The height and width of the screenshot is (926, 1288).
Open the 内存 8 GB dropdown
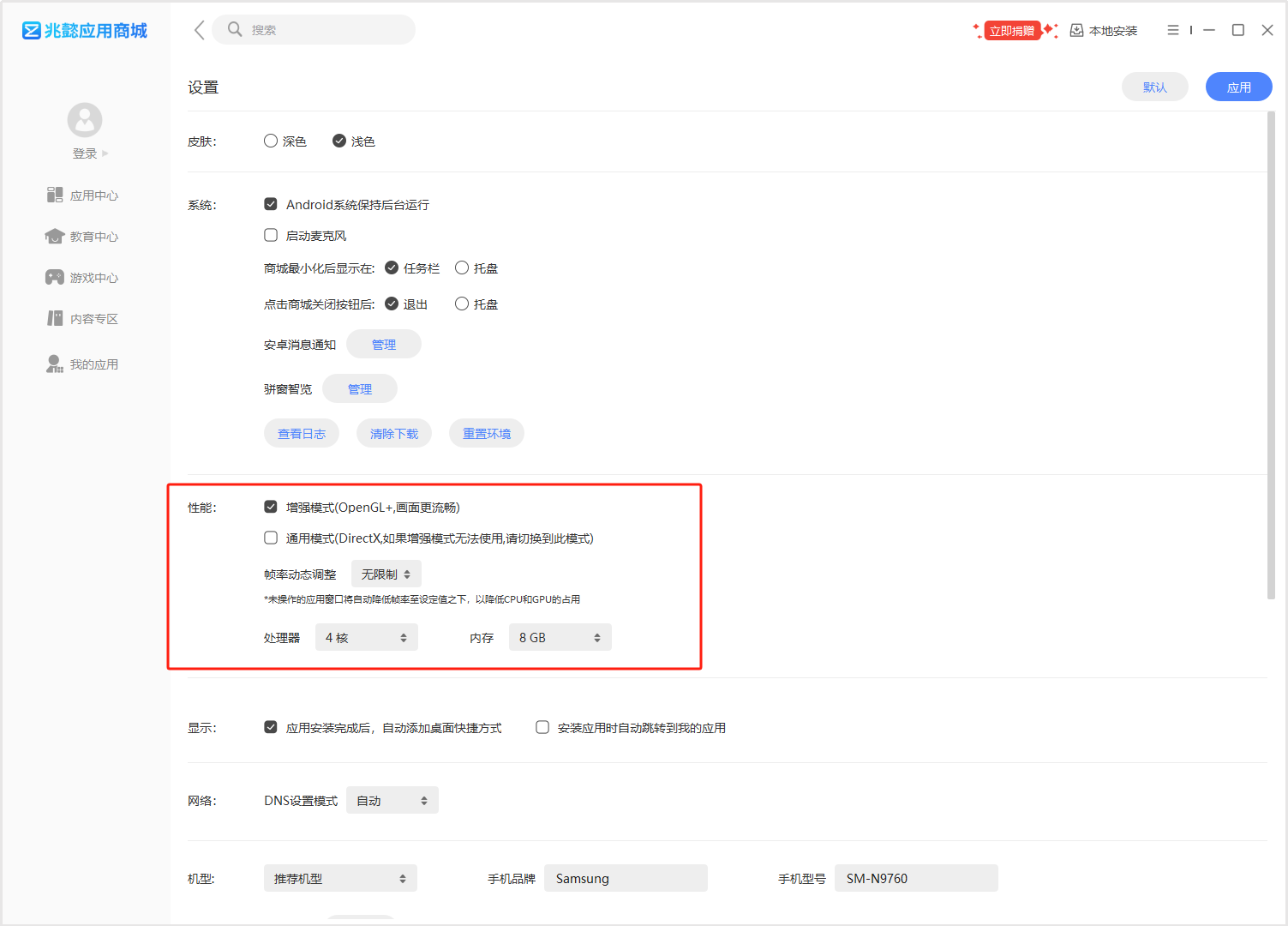[x=560, y=638]
